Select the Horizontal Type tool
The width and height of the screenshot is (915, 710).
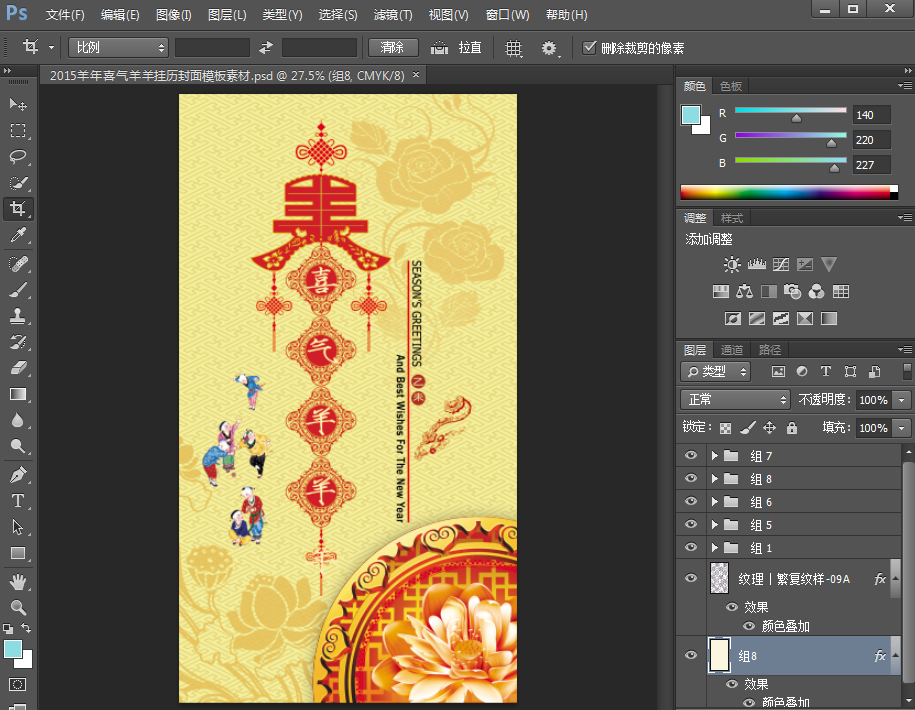pos(18,501)
